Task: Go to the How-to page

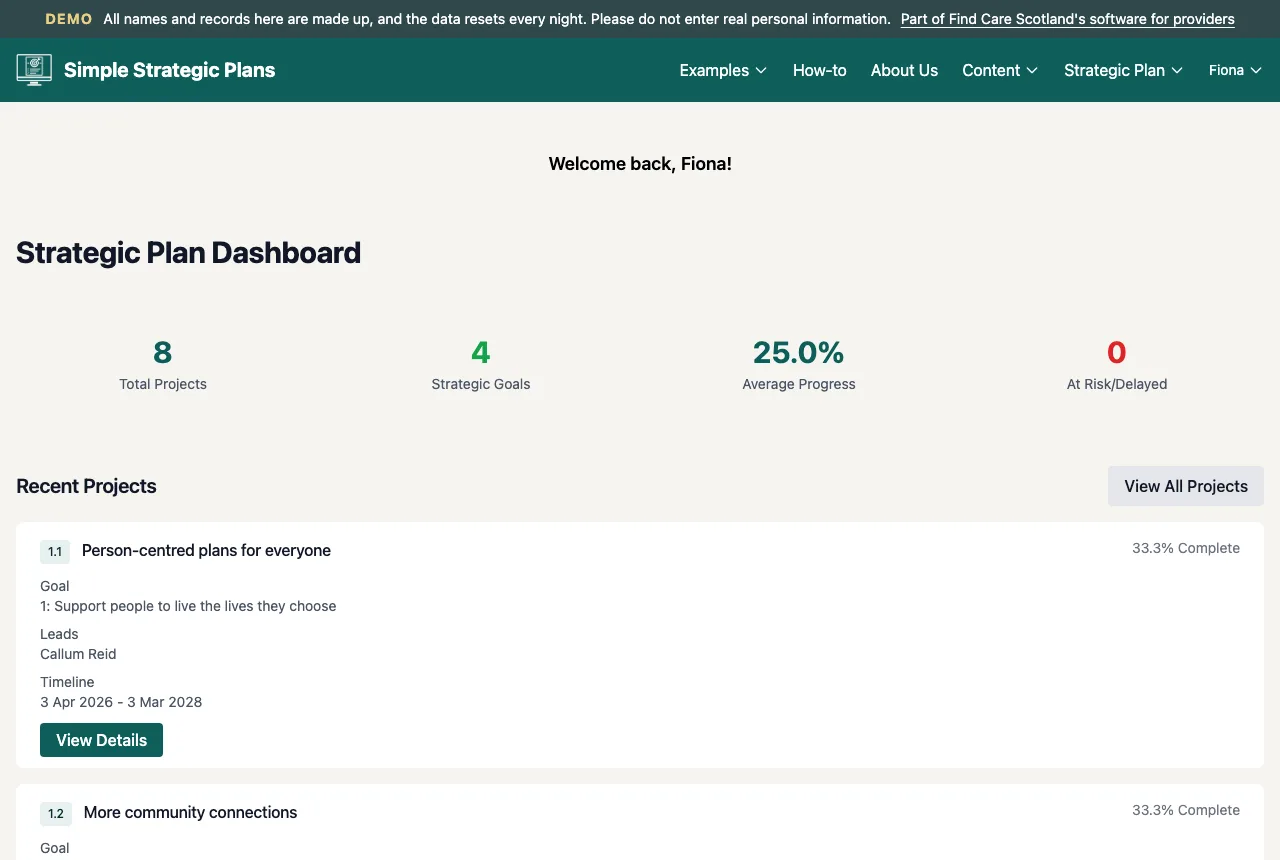Action: (x=820, y=70)
